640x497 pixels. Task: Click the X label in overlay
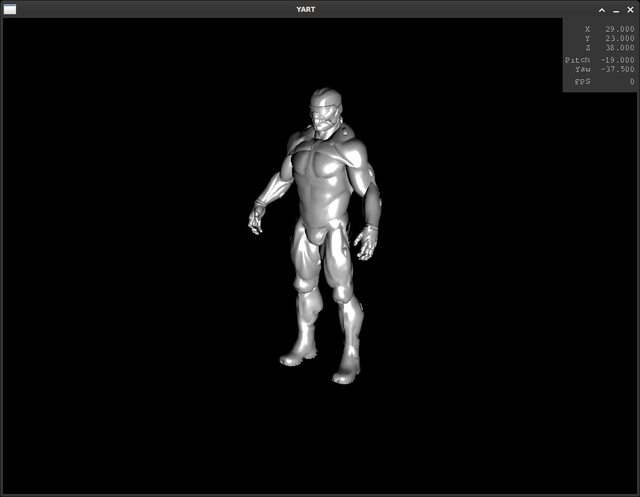587,29
